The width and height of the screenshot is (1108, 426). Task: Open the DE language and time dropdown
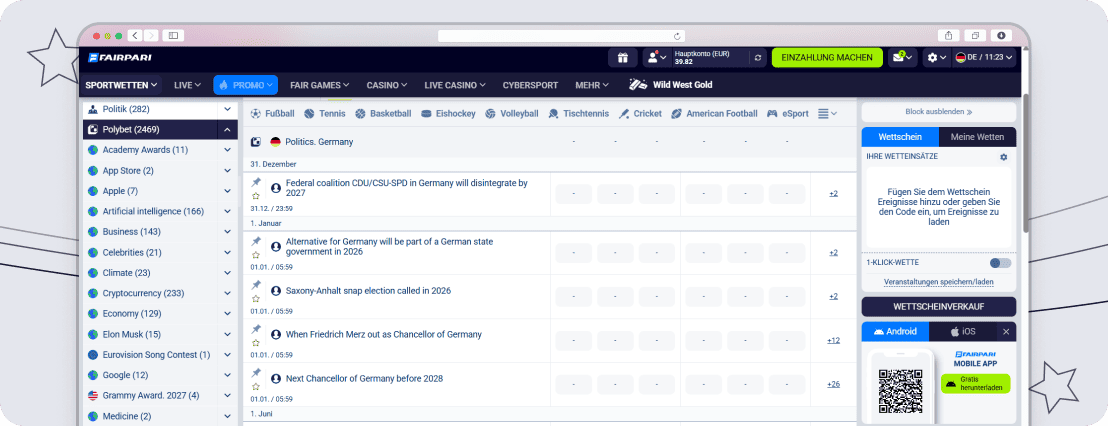[x=984, y=58]
